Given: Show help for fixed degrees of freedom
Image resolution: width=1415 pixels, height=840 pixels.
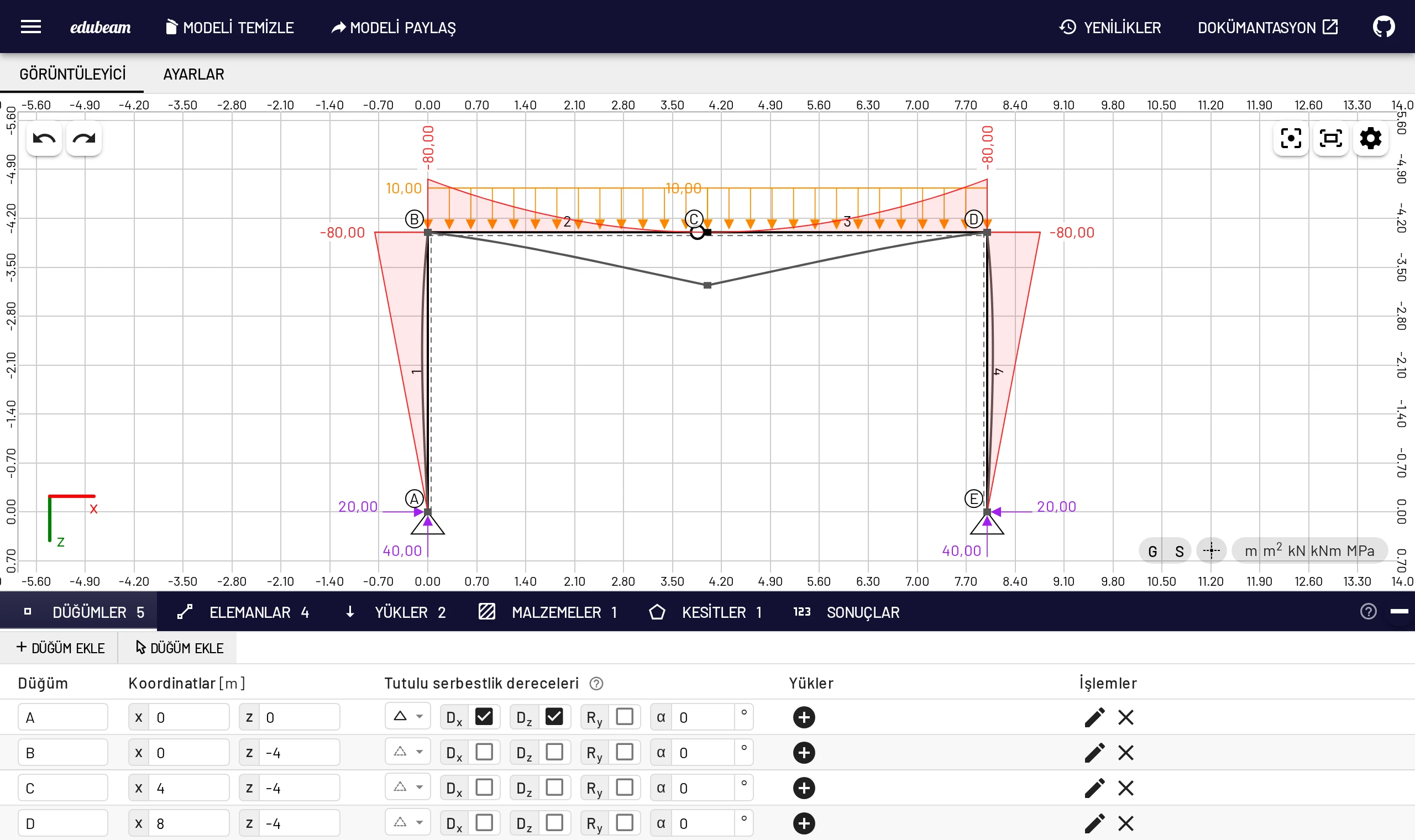Looking at the screenshot, I should tap(595, 683).
